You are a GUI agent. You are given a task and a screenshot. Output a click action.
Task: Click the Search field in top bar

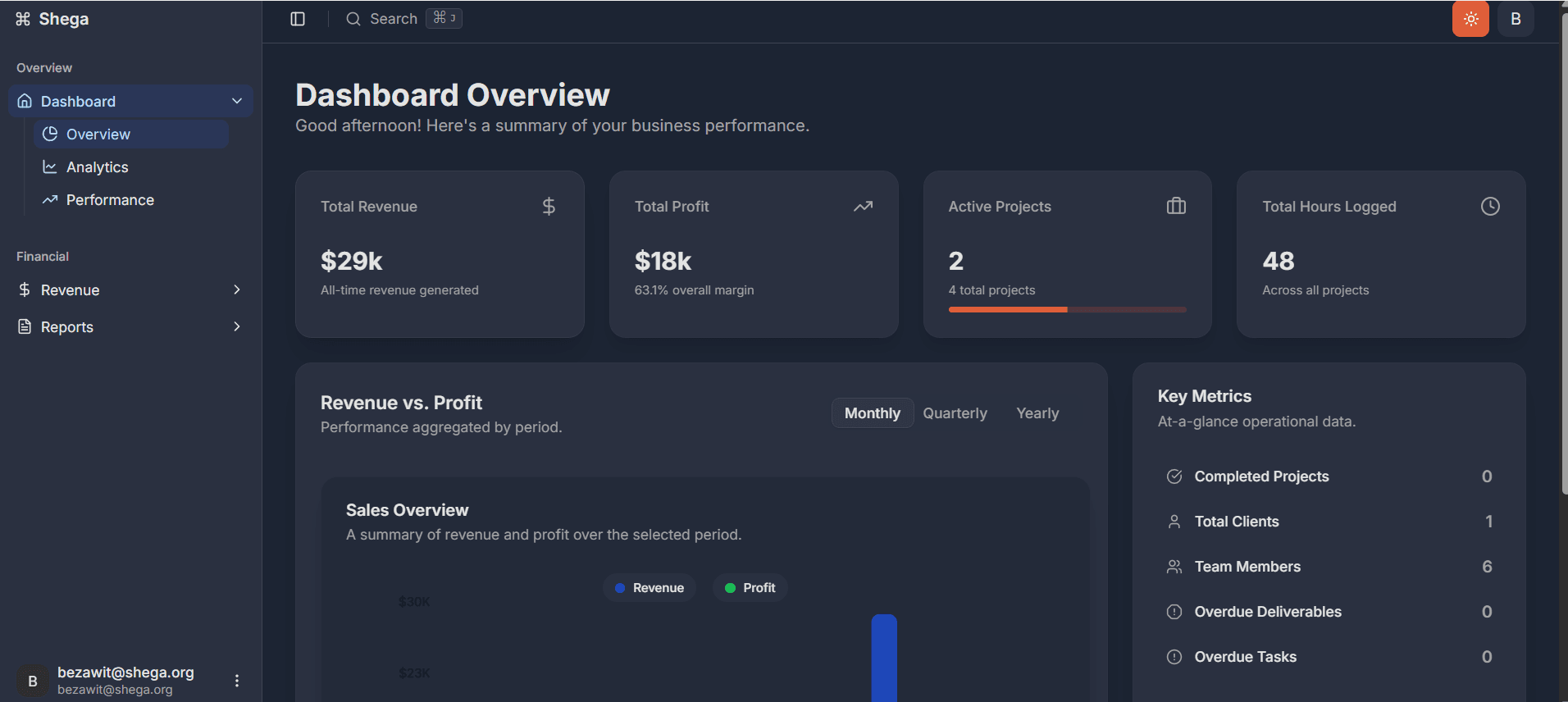403,19
